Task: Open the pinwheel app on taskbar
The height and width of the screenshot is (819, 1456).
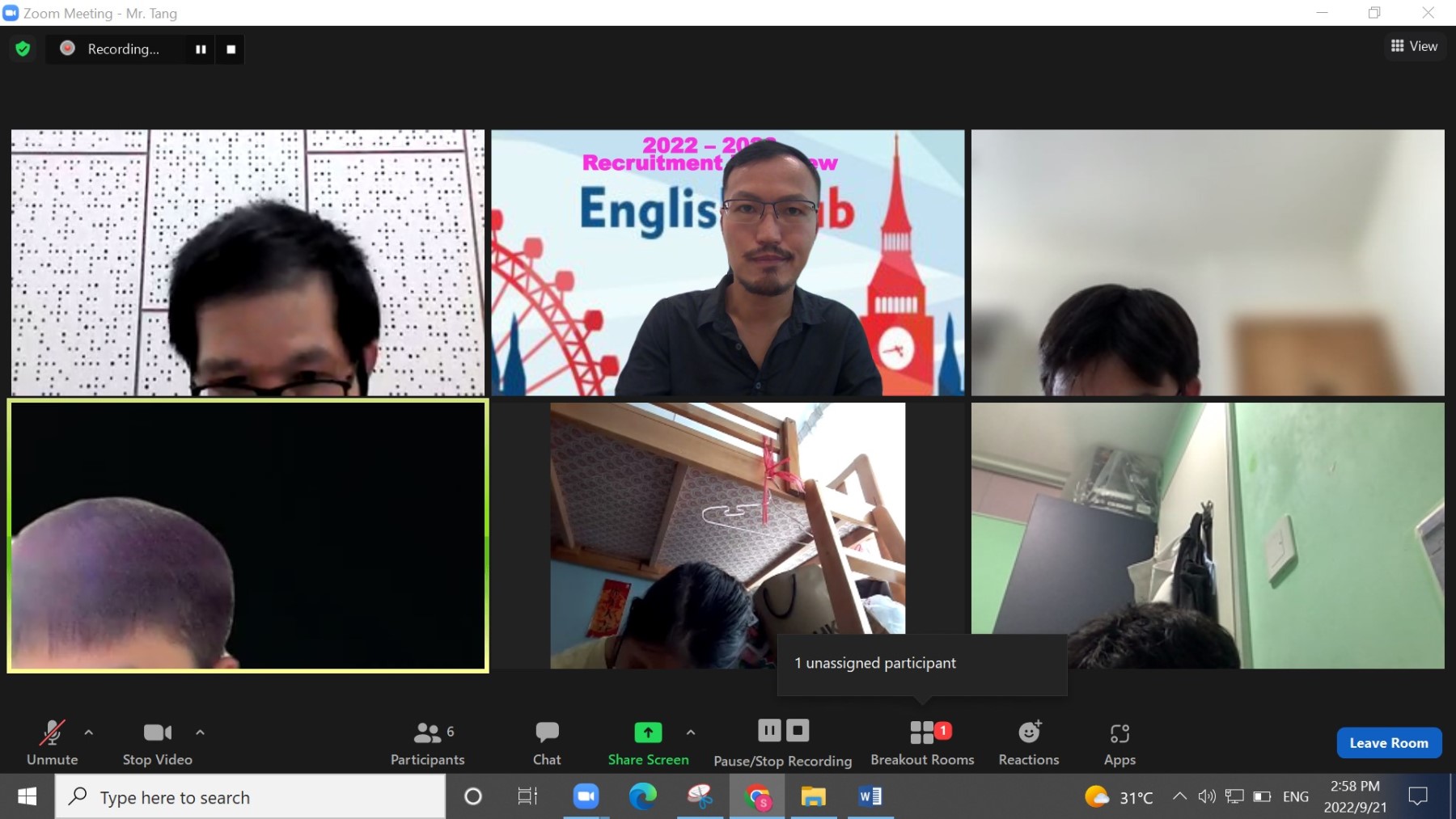Action: [700, 797]
